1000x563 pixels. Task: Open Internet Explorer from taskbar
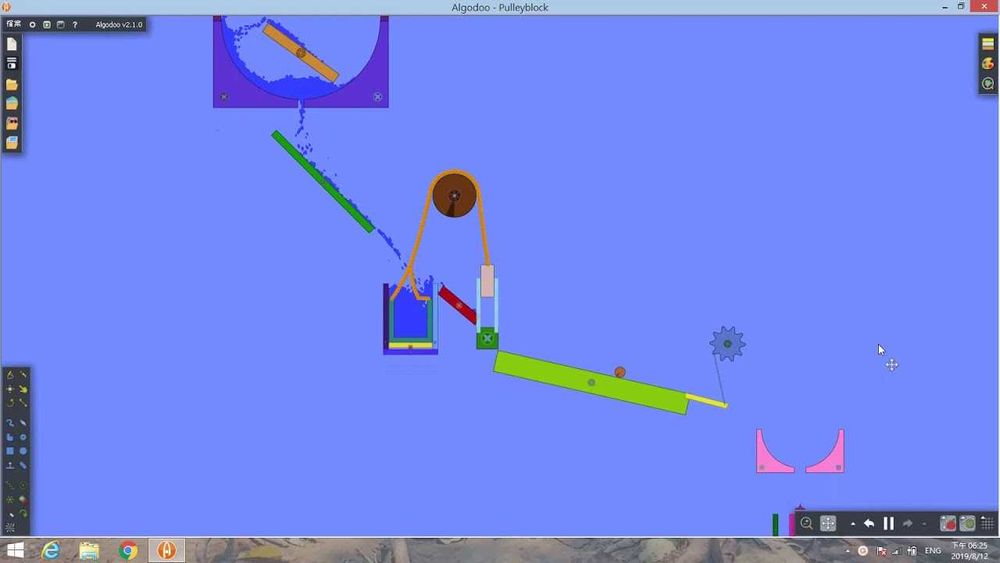[x=50, y=550]
